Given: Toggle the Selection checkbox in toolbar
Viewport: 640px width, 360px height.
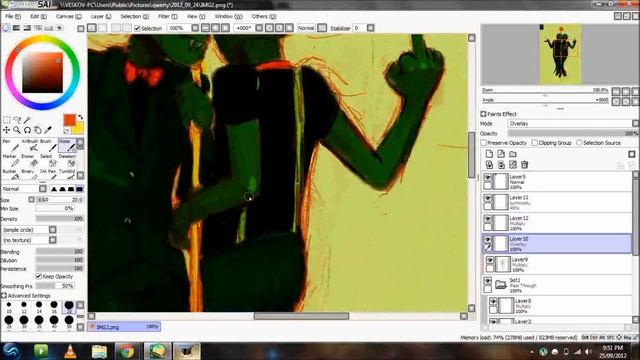Looking at the screenshot, I should click(138, 28).
